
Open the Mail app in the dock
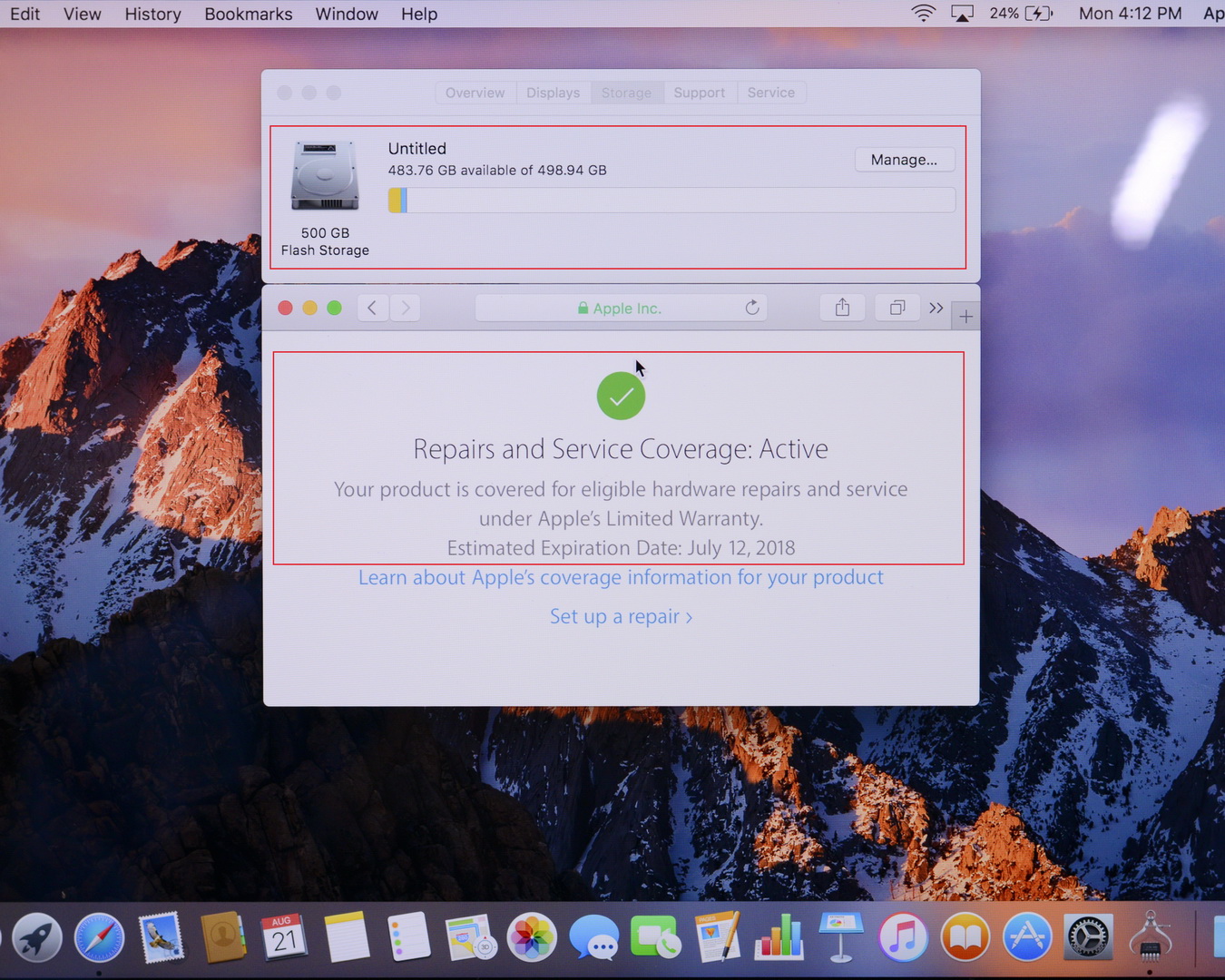(162, 937)
